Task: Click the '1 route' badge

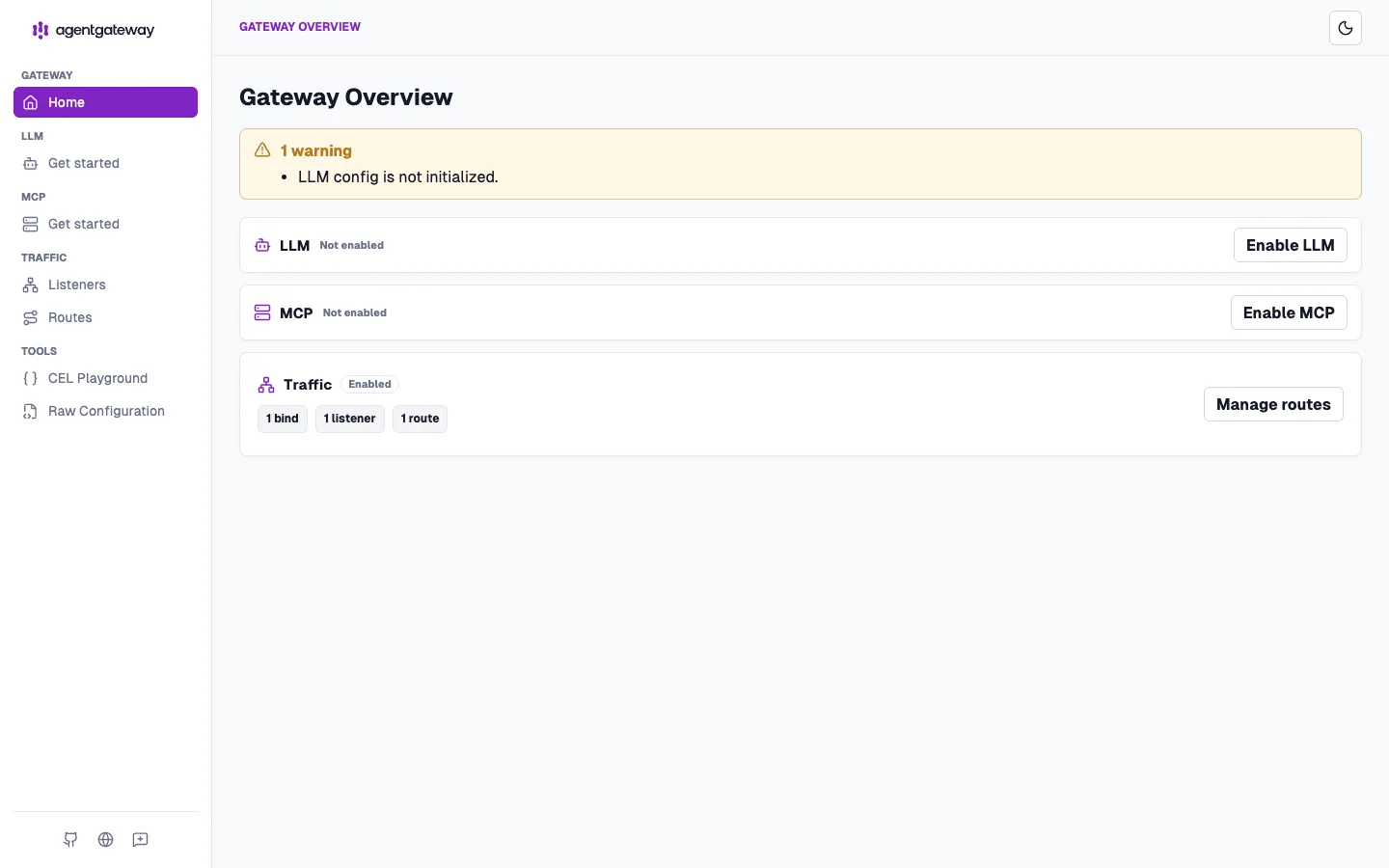Action: pos(420,419)
